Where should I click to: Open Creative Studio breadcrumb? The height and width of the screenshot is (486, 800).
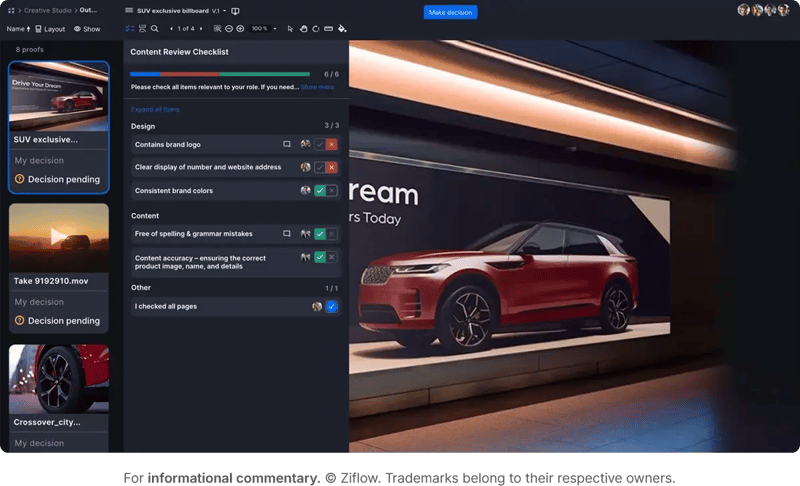(x=47, y=10)
